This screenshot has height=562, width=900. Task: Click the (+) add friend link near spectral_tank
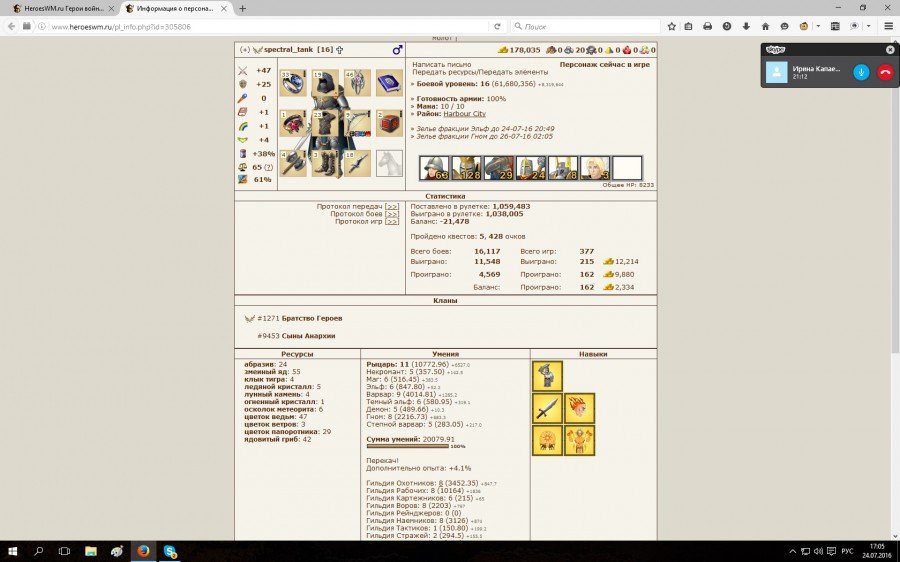(x=245, y=50)
